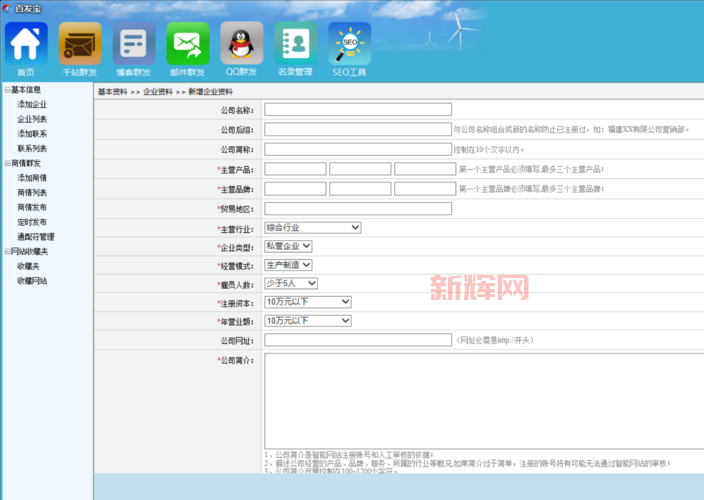
Task: Open 定时发布 in the sidebar
Action: click(32, 222)
